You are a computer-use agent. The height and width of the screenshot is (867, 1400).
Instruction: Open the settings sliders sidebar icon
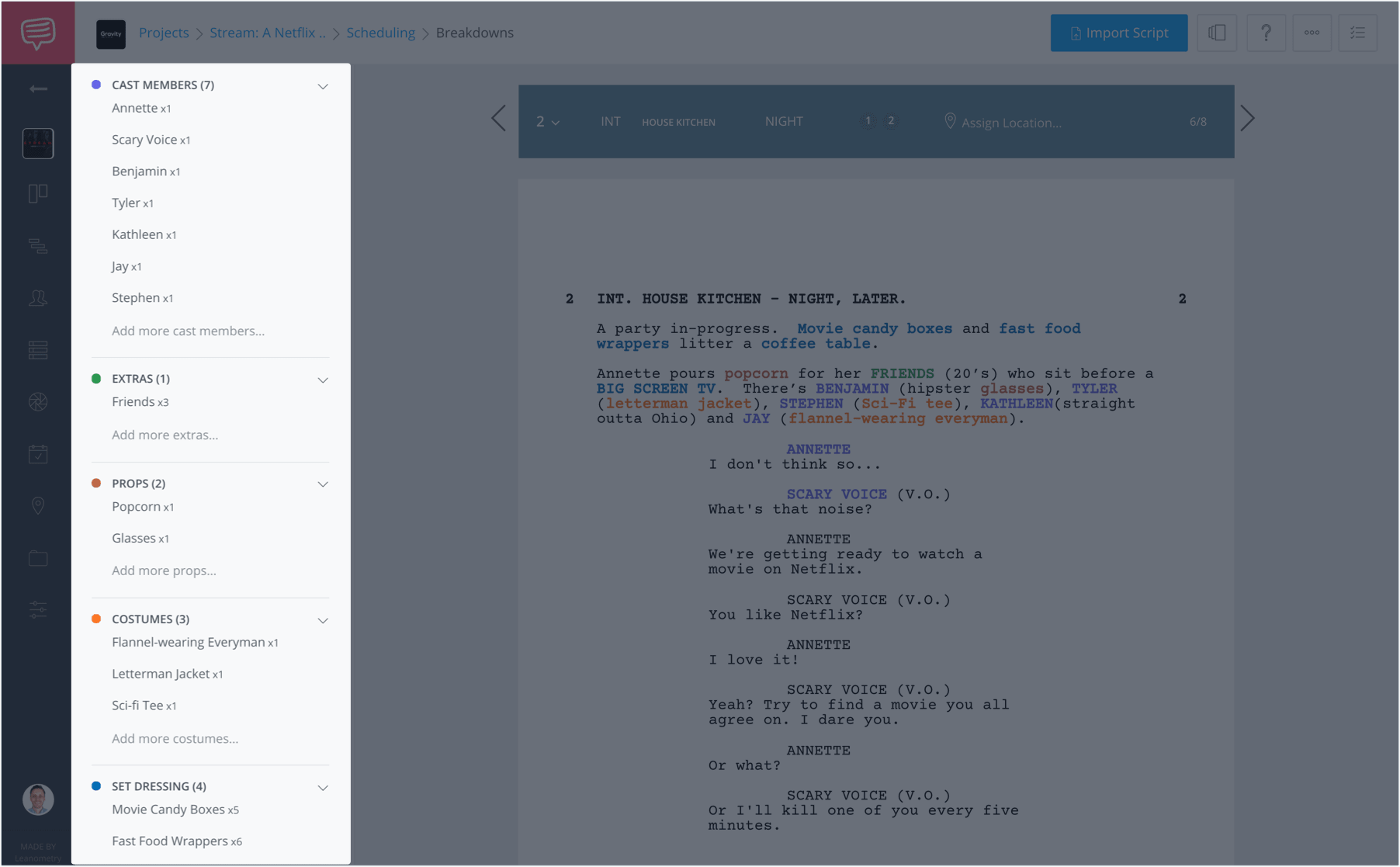[38, 610]
